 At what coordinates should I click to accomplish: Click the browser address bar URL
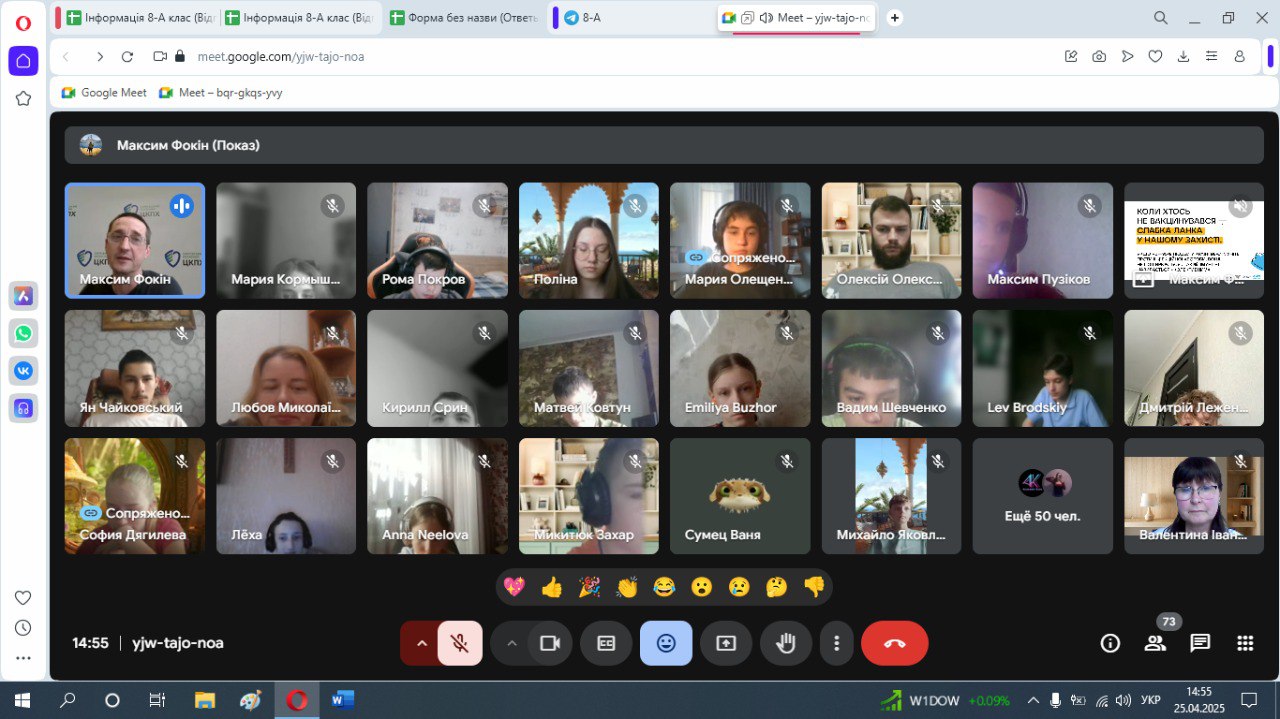(x=280, y=57)
